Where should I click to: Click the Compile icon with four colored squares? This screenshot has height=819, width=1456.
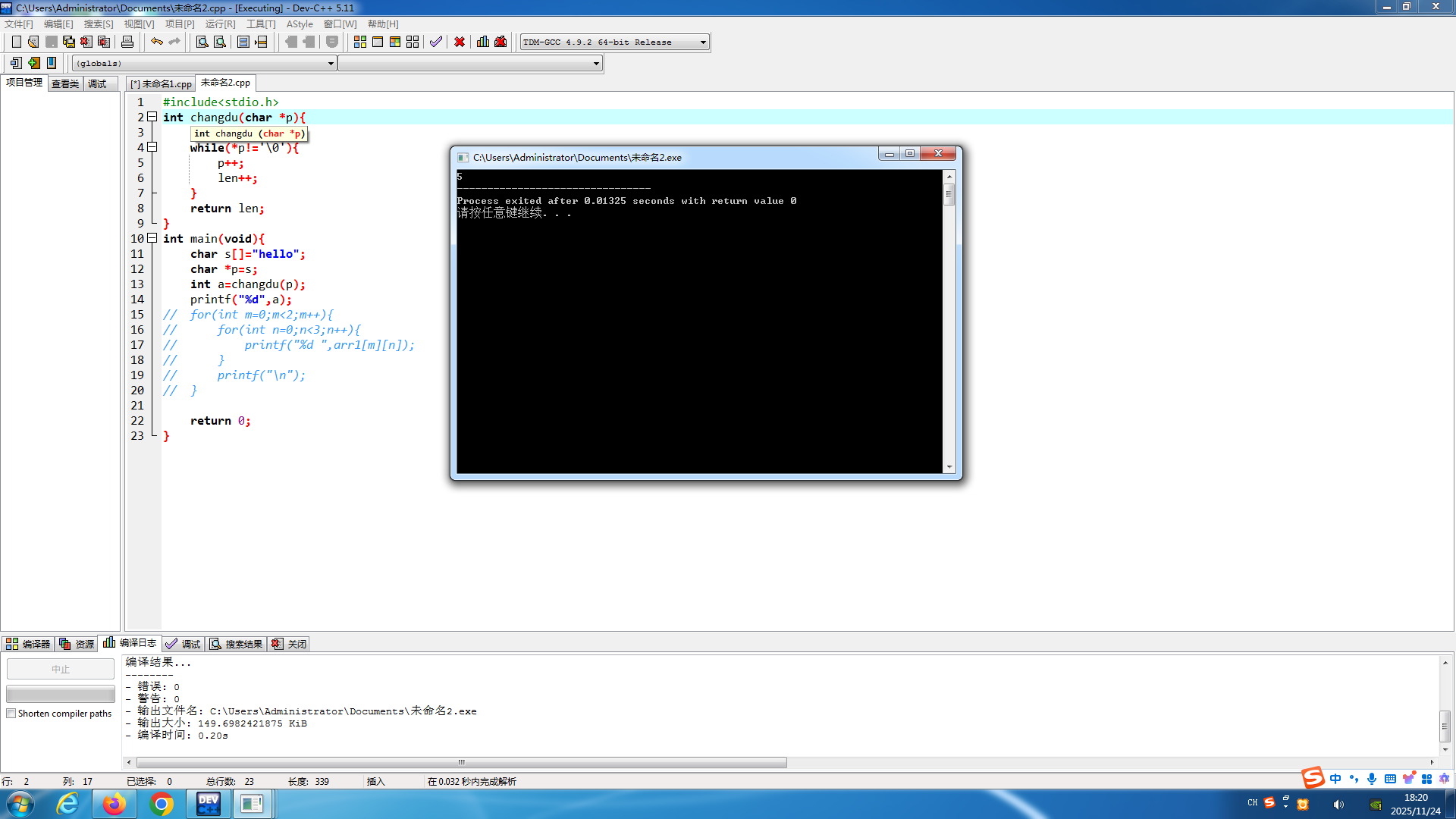[360, 42]
